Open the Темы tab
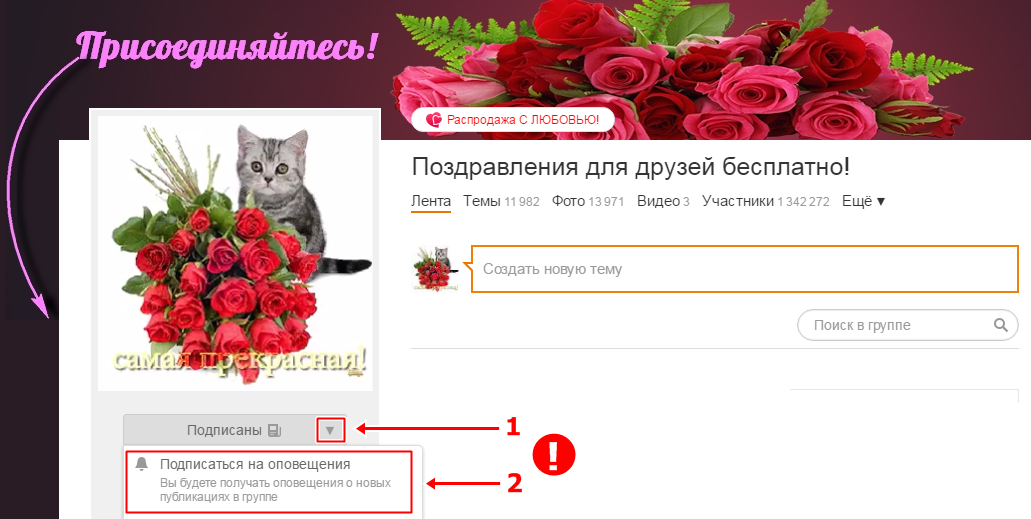Image resolution: width=1031 pixels, height=519 pixels. 501,201
